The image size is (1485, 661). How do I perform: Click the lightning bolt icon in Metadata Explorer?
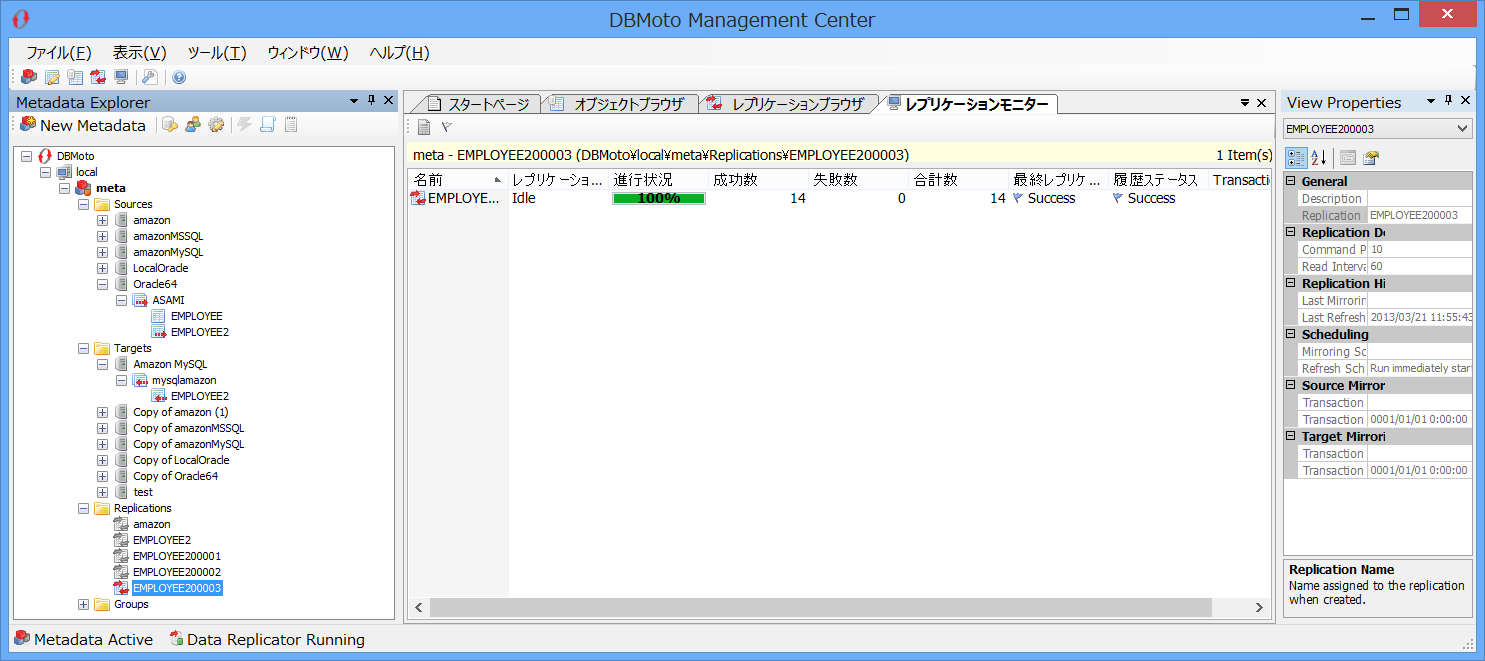(x=244, y=125)
